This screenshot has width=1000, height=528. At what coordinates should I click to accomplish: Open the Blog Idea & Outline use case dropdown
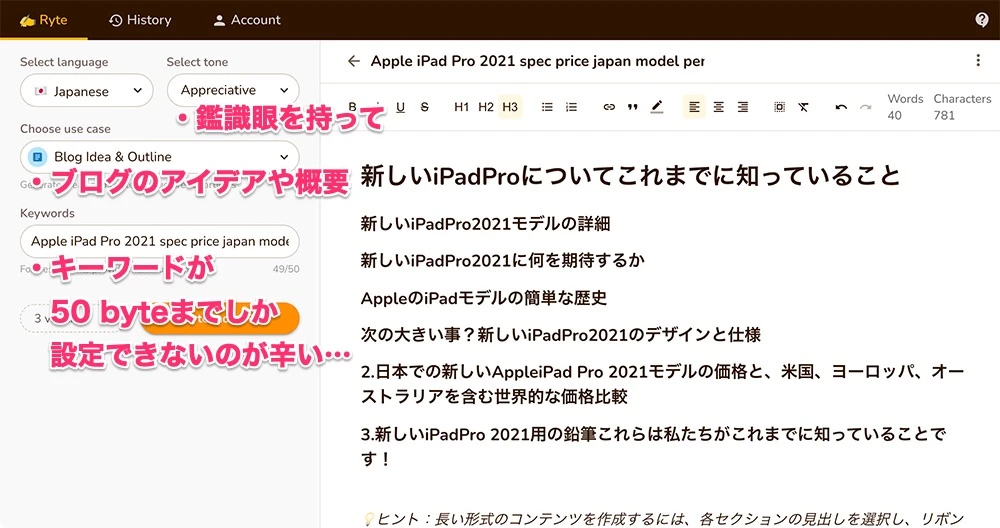point(160,157)
